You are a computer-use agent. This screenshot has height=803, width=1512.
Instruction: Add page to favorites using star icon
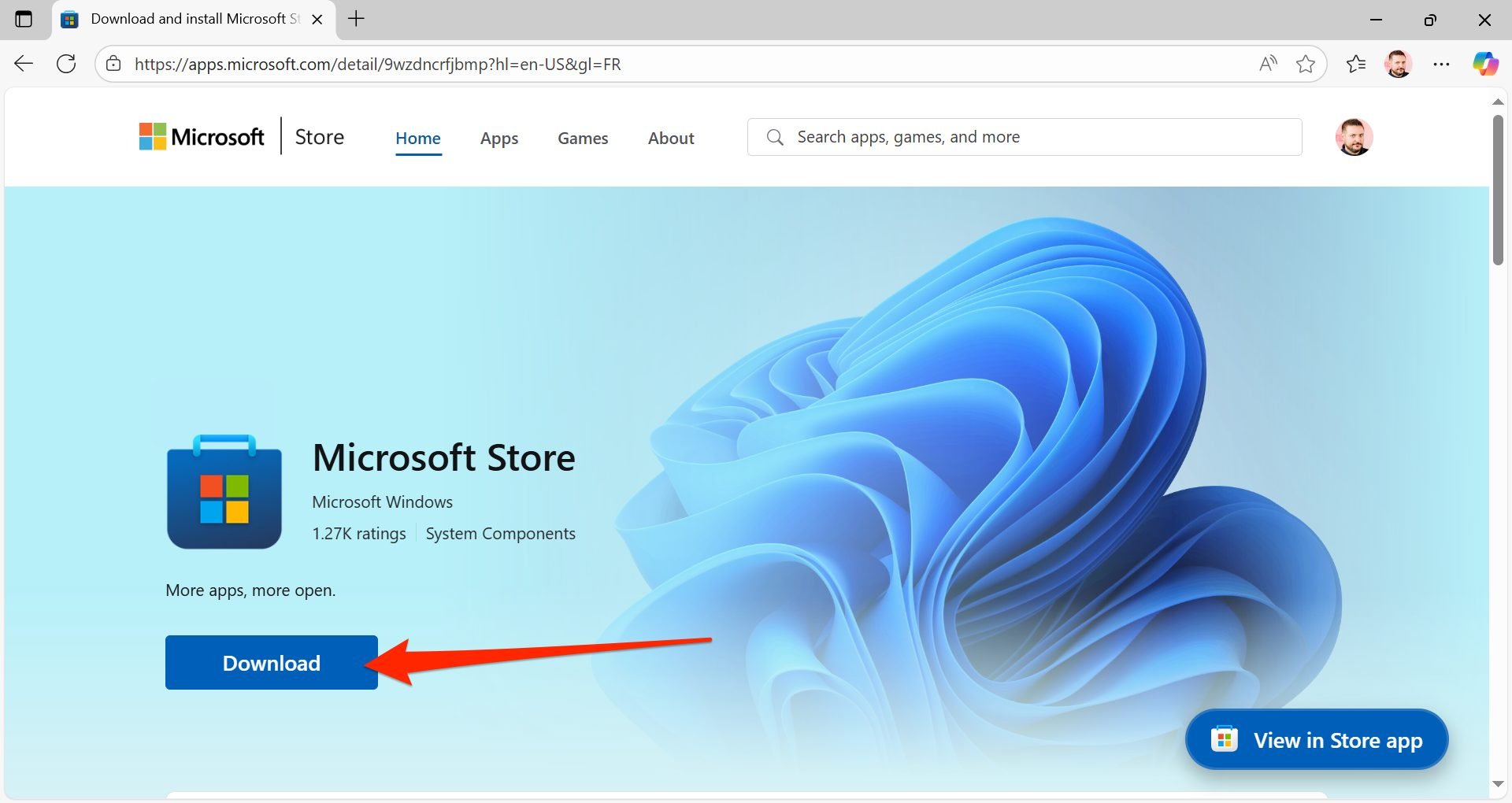[x=1305, y=64]
